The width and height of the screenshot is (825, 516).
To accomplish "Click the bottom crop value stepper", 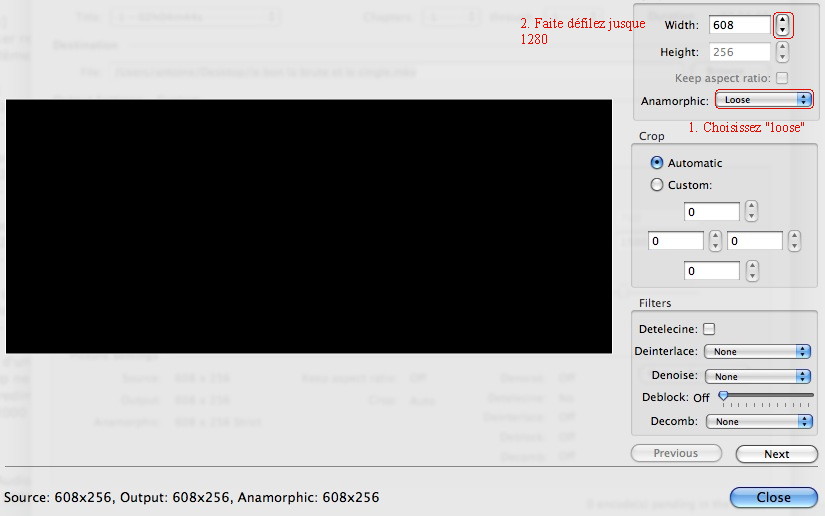I will coord(751,271).
